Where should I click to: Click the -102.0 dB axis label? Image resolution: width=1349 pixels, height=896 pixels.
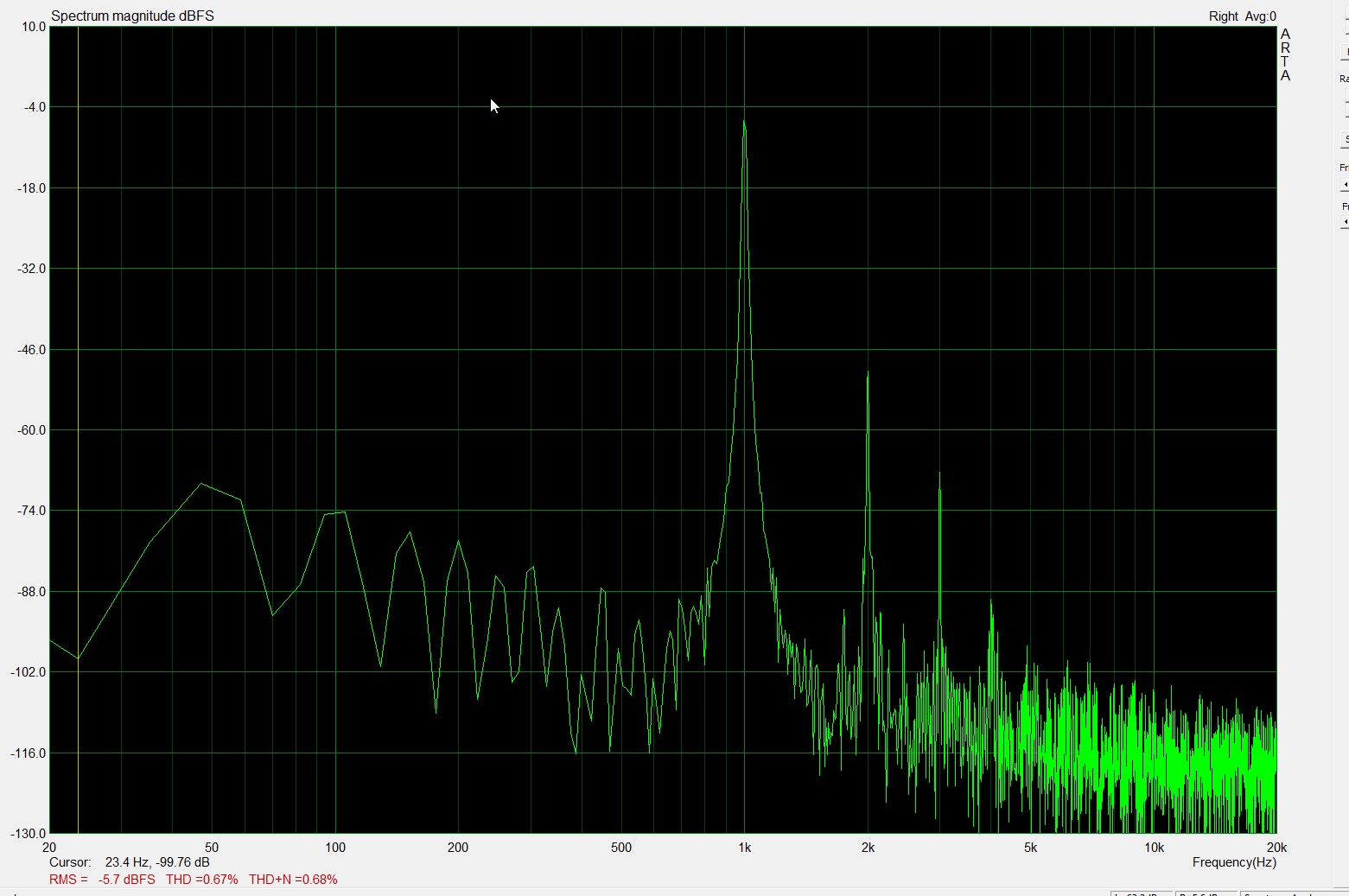click(x=29, y=672)
